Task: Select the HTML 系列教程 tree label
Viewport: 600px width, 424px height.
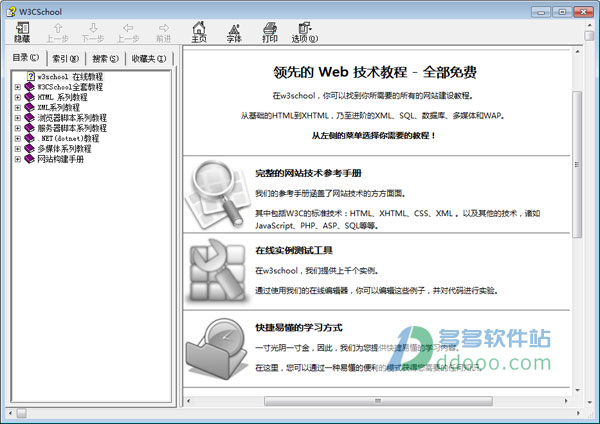Action: [62, 97]
